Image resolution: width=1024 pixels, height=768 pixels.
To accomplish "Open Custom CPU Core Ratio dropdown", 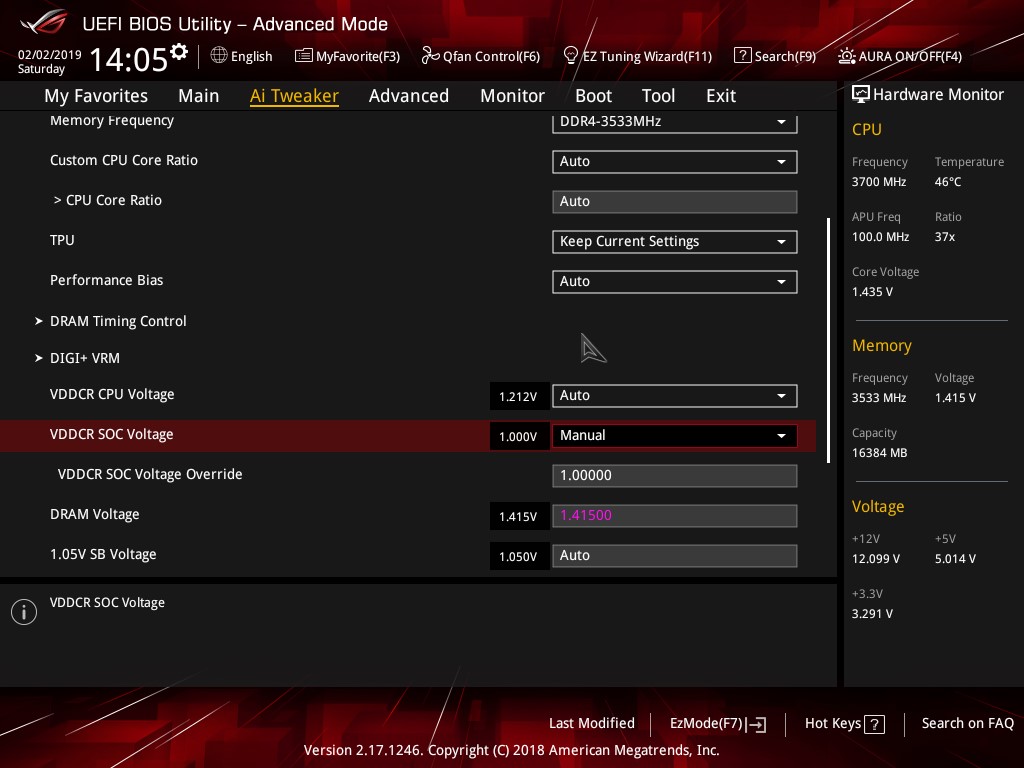I will [x=675, y=161].
